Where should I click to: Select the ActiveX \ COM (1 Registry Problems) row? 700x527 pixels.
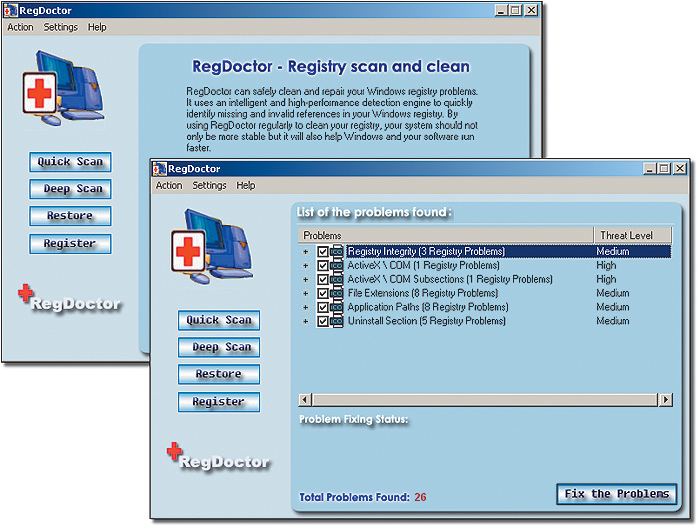(x=485, y=265)
